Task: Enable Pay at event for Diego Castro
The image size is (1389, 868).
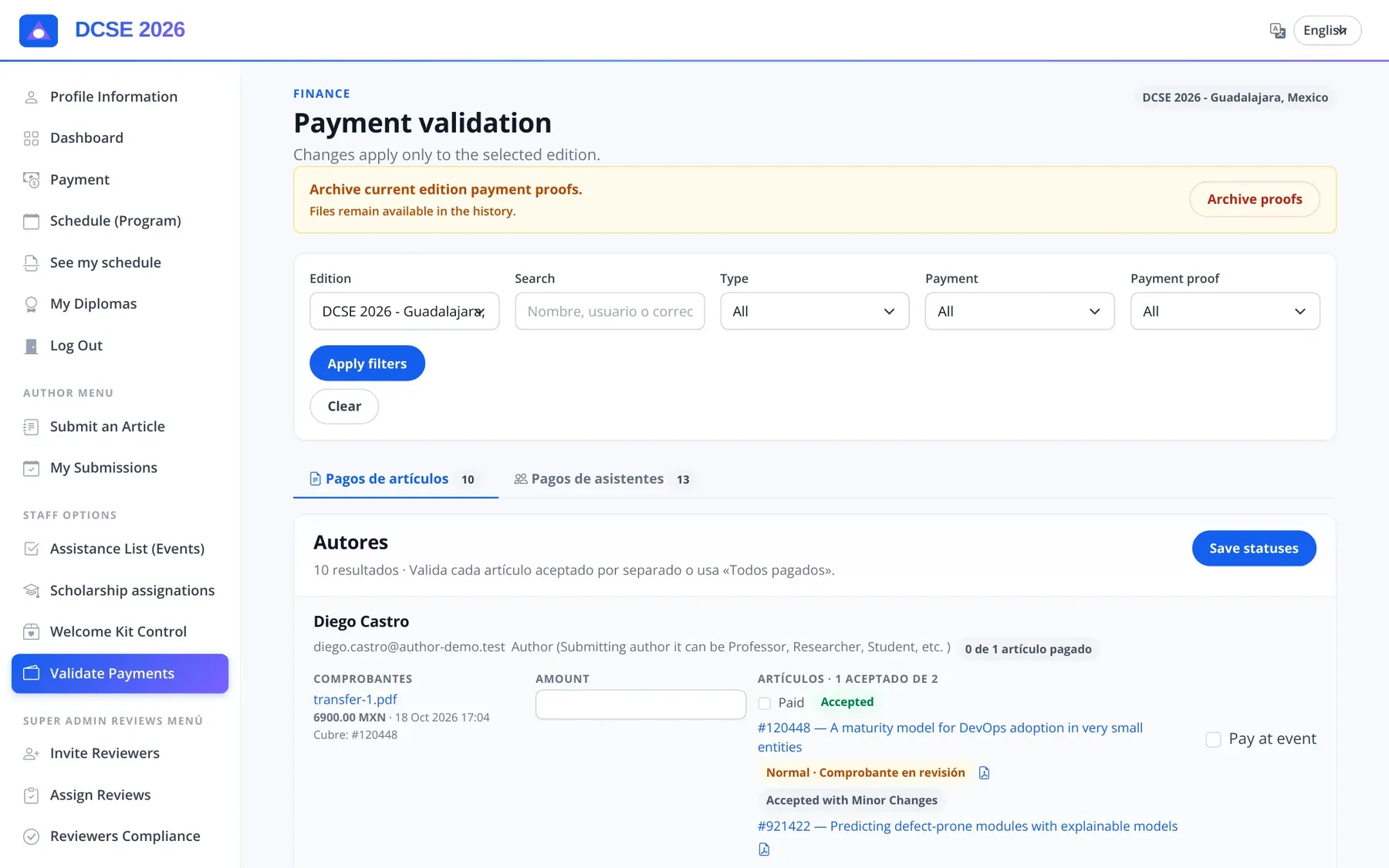Action: coord(1213,740)
